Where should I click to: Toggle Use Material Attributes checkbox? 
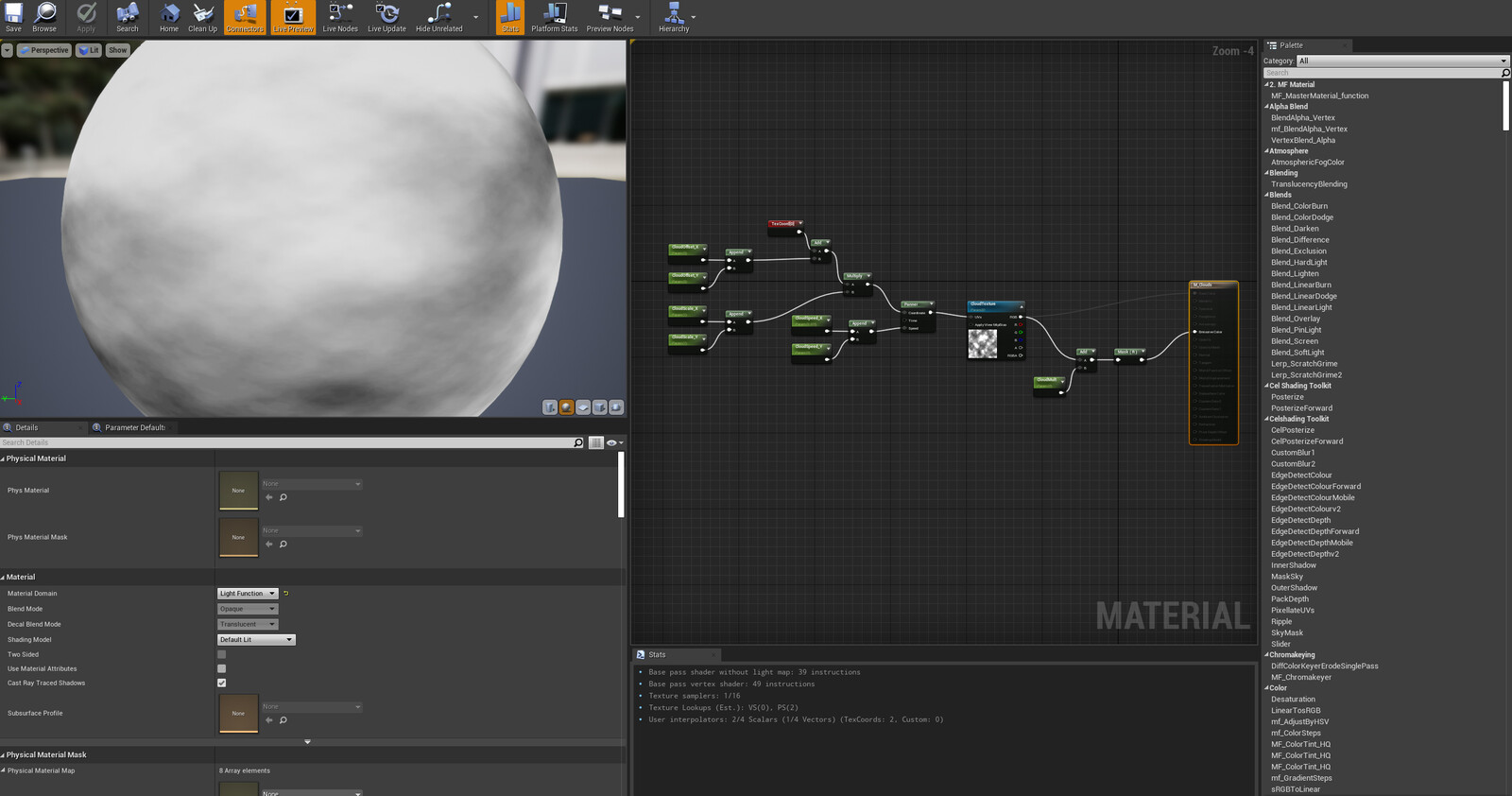(222, 668)
